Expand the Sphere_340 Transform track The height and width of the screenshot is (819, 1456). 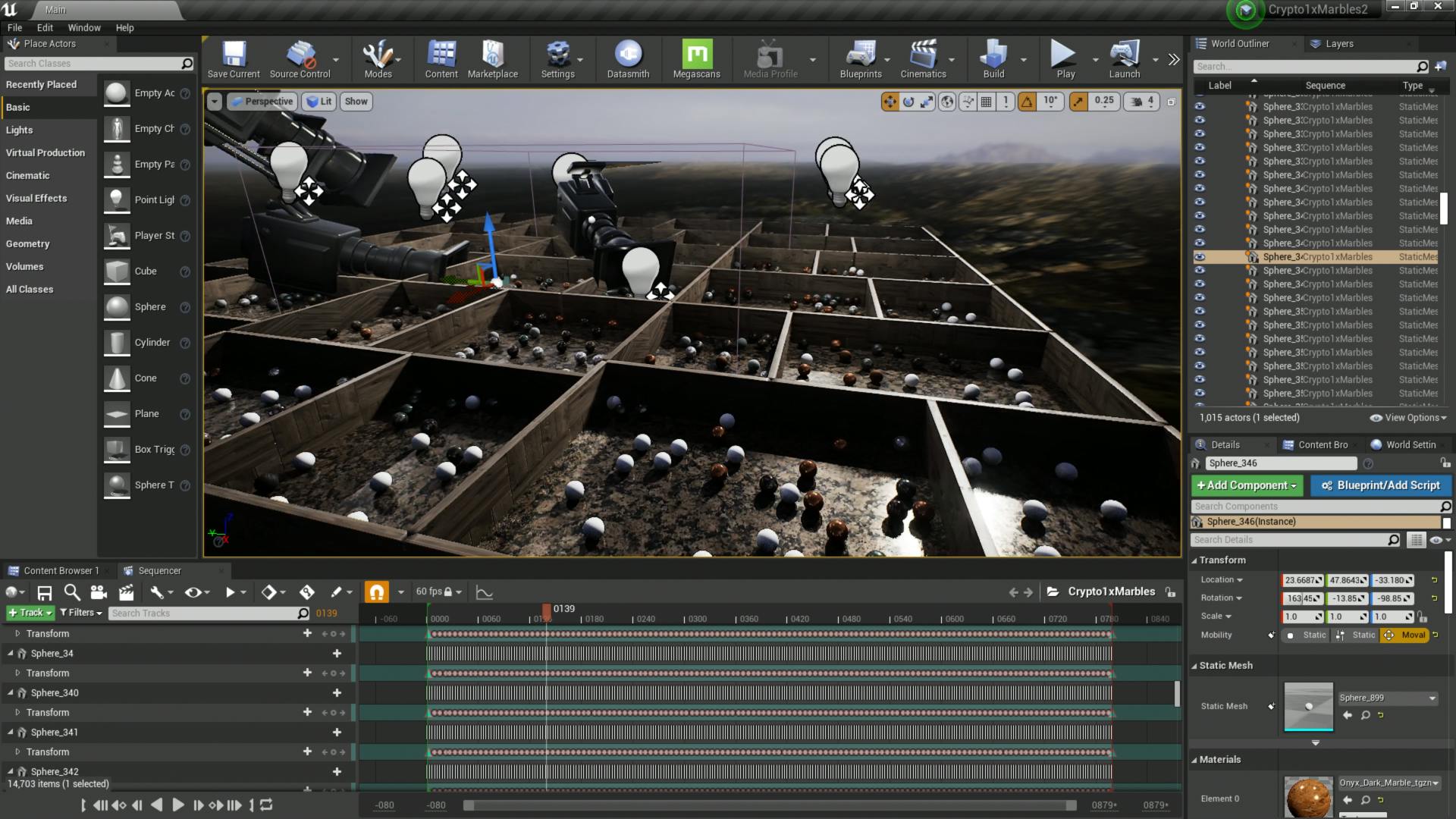17,713
